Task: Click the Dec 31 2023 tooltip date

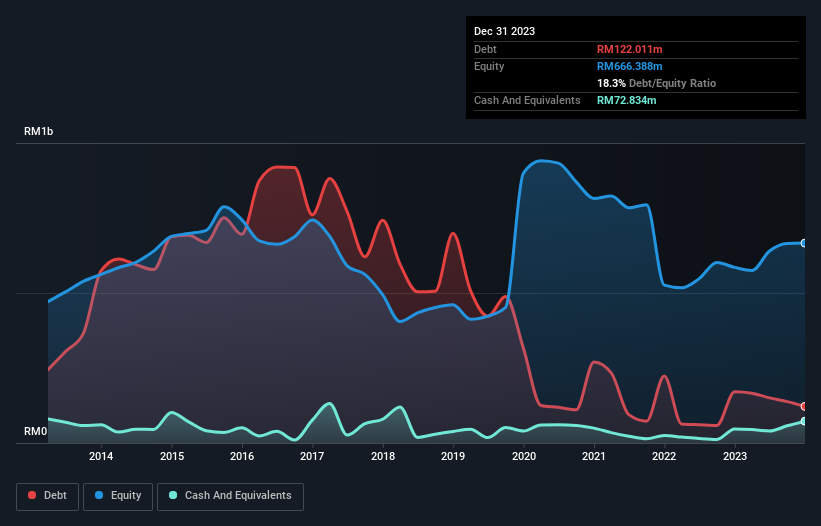Action: point(504,31)
